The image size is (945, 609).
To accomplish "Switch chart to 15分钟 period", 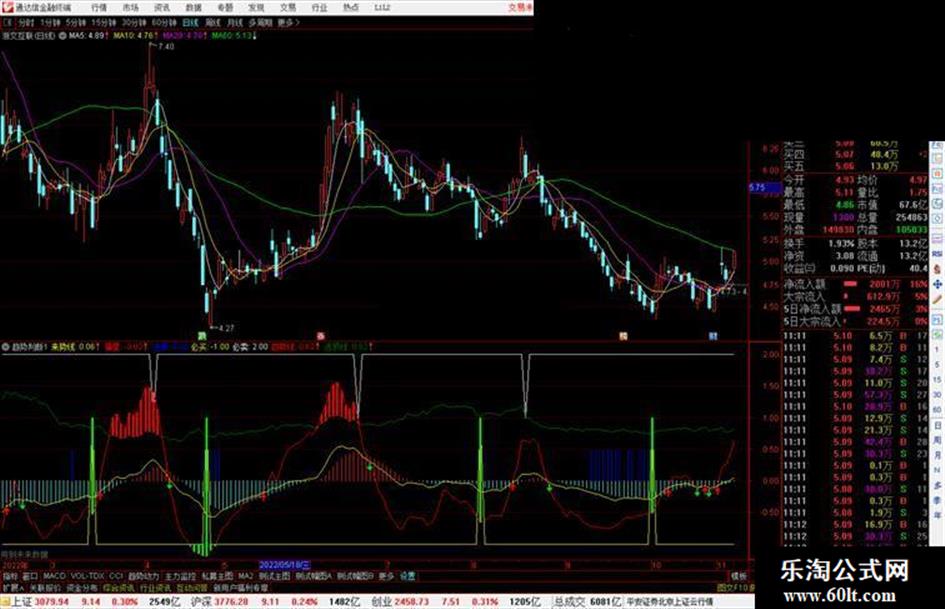I will (104, 23).
